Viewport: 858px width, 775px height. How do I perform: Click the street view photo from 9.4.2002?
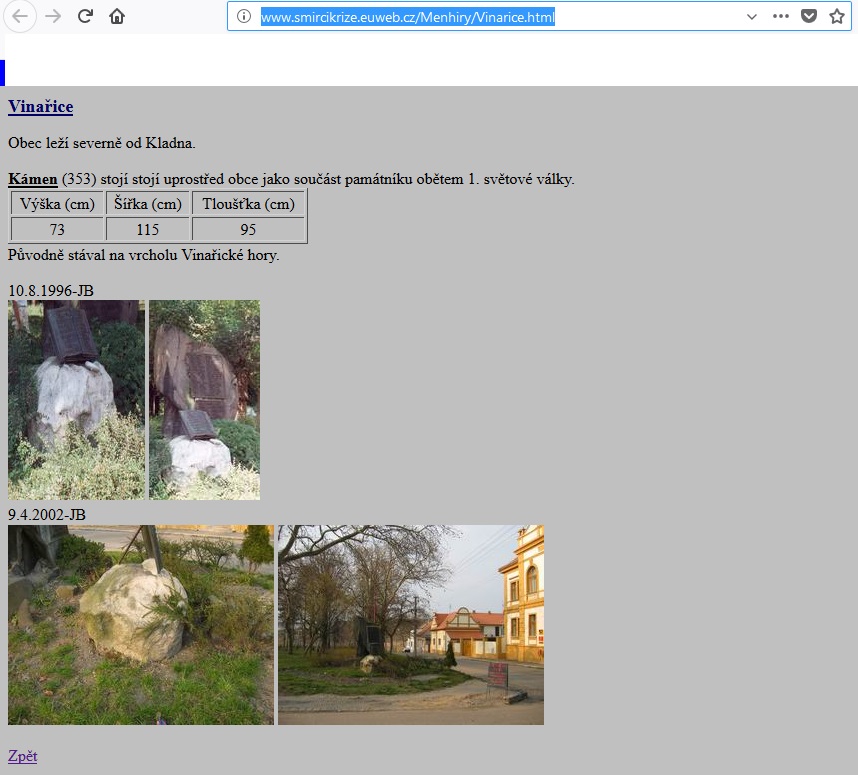(x=410, y=624)
